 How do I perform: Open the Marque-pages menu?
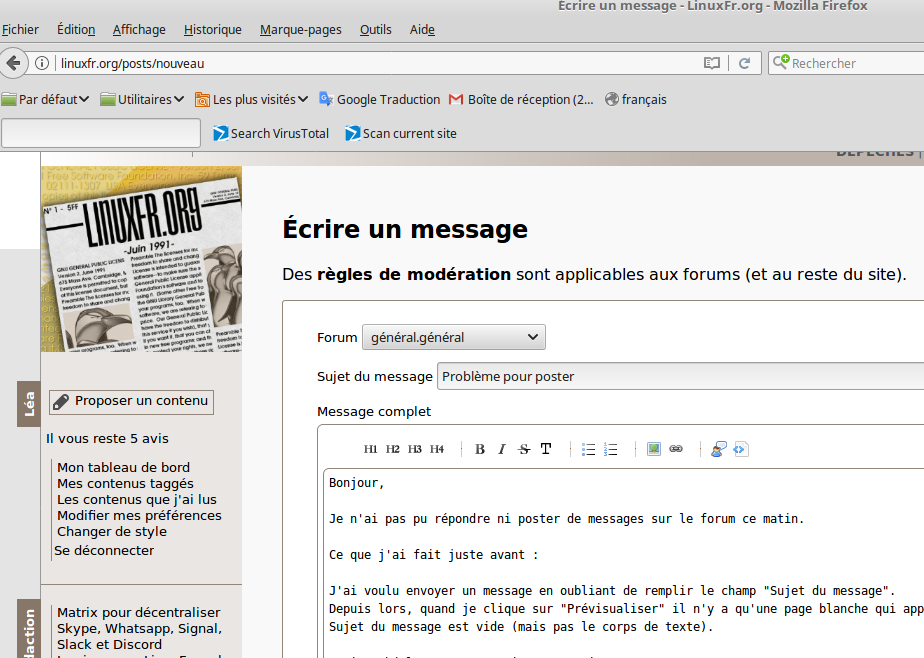pyautogui.click(x=300, y=29)
